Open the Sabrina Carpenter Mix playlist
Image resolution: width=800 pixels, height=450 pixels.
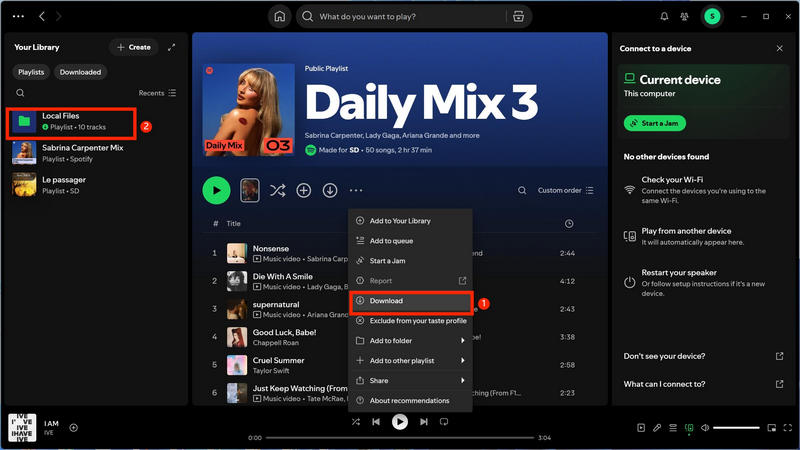tap(95, 153)
